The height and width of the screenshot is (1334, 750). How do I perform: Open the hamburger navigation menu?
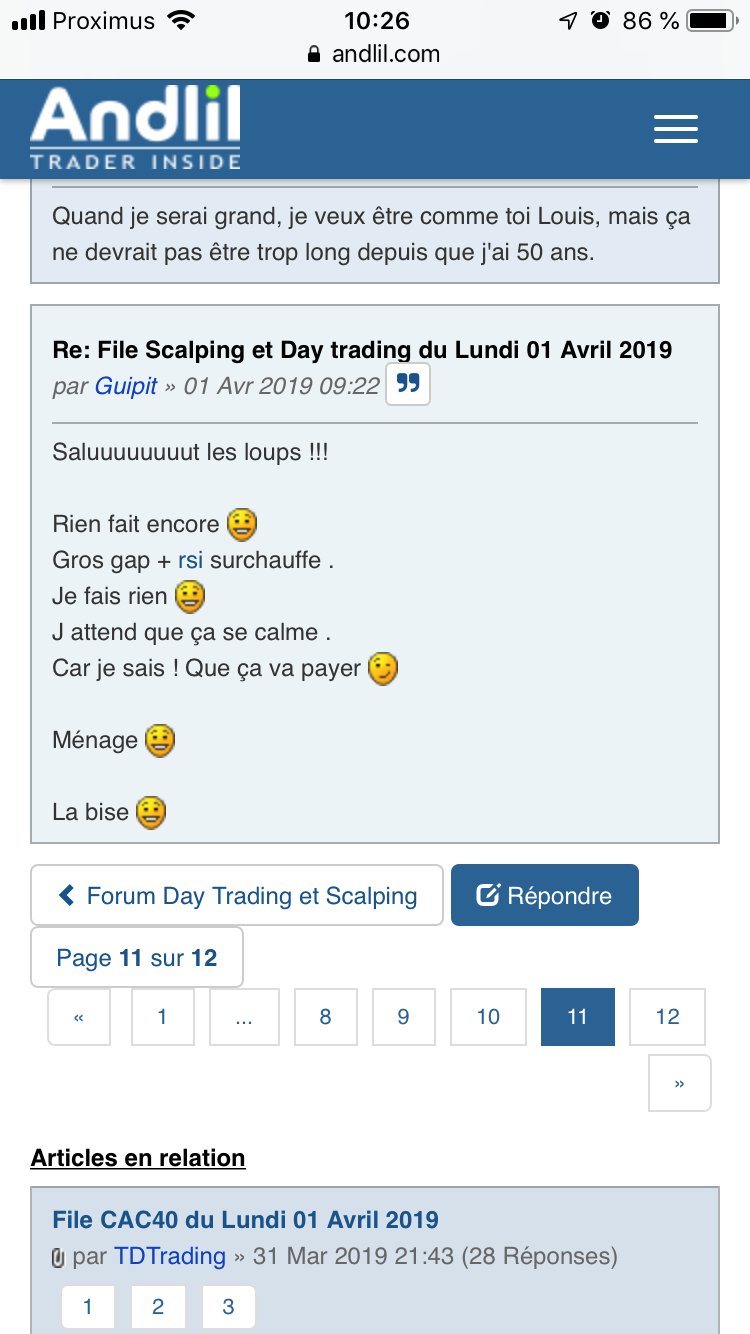[675, 130]
